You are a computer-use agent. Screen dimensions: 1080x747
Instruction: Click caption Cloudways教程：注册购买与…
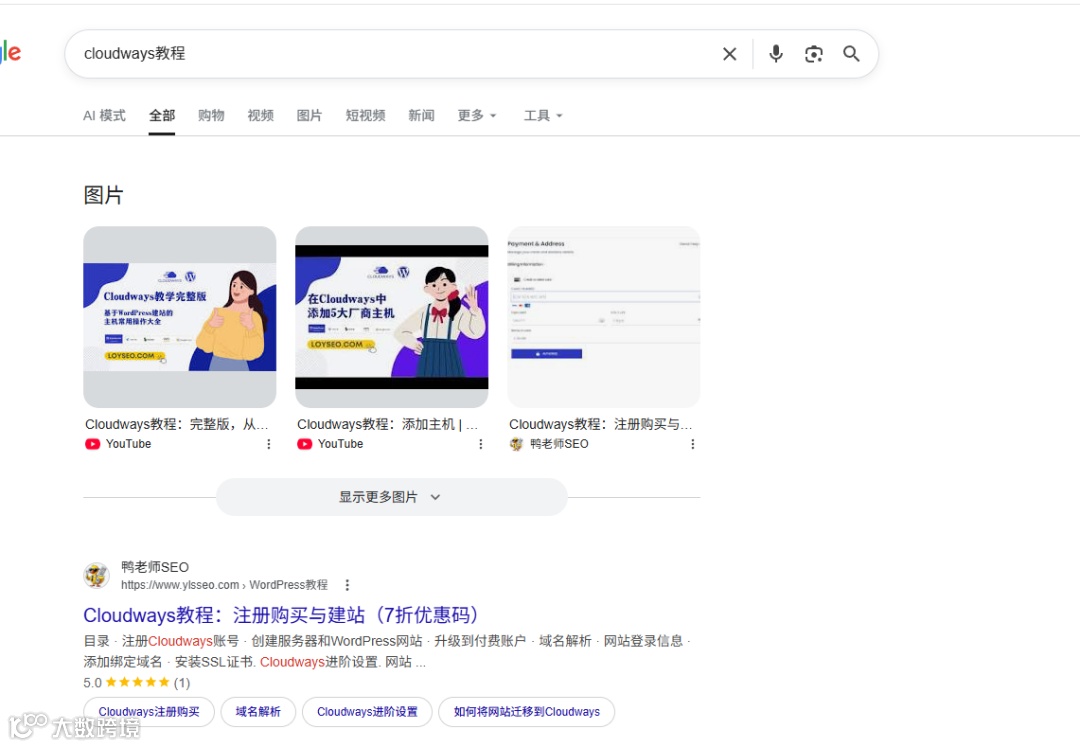pos(601,424)
